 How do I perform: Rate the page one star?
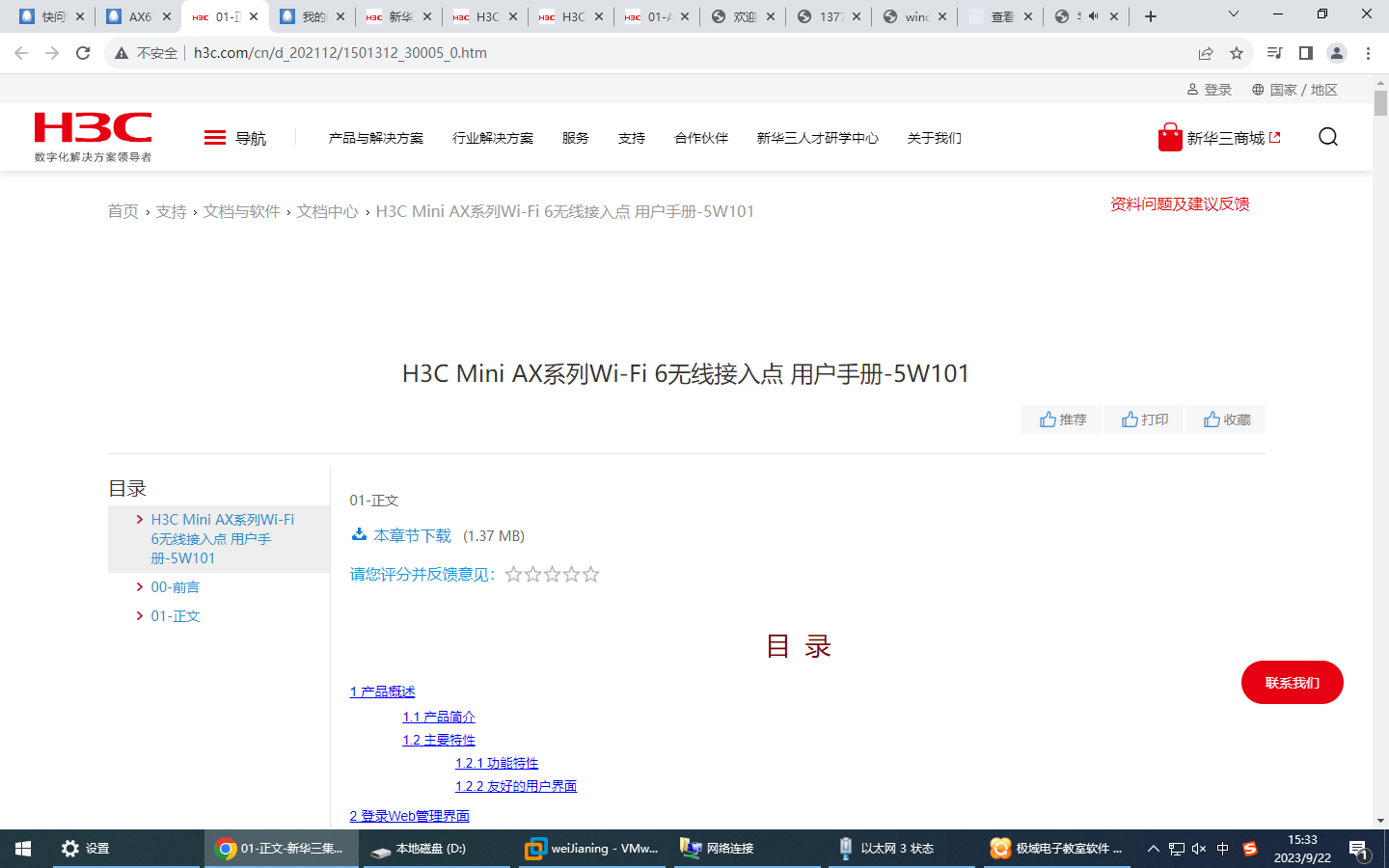[514, 575]
